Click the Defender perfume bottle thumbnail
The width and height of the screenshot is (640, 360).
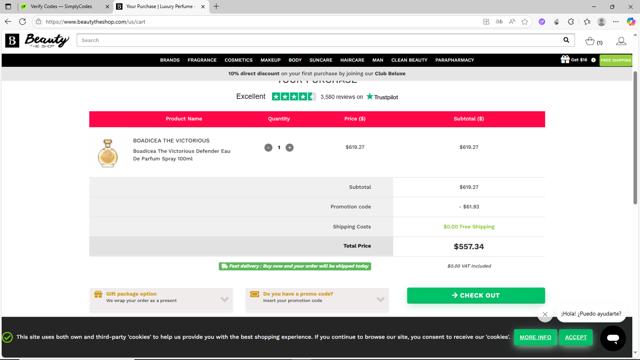[x=108, y=153]
